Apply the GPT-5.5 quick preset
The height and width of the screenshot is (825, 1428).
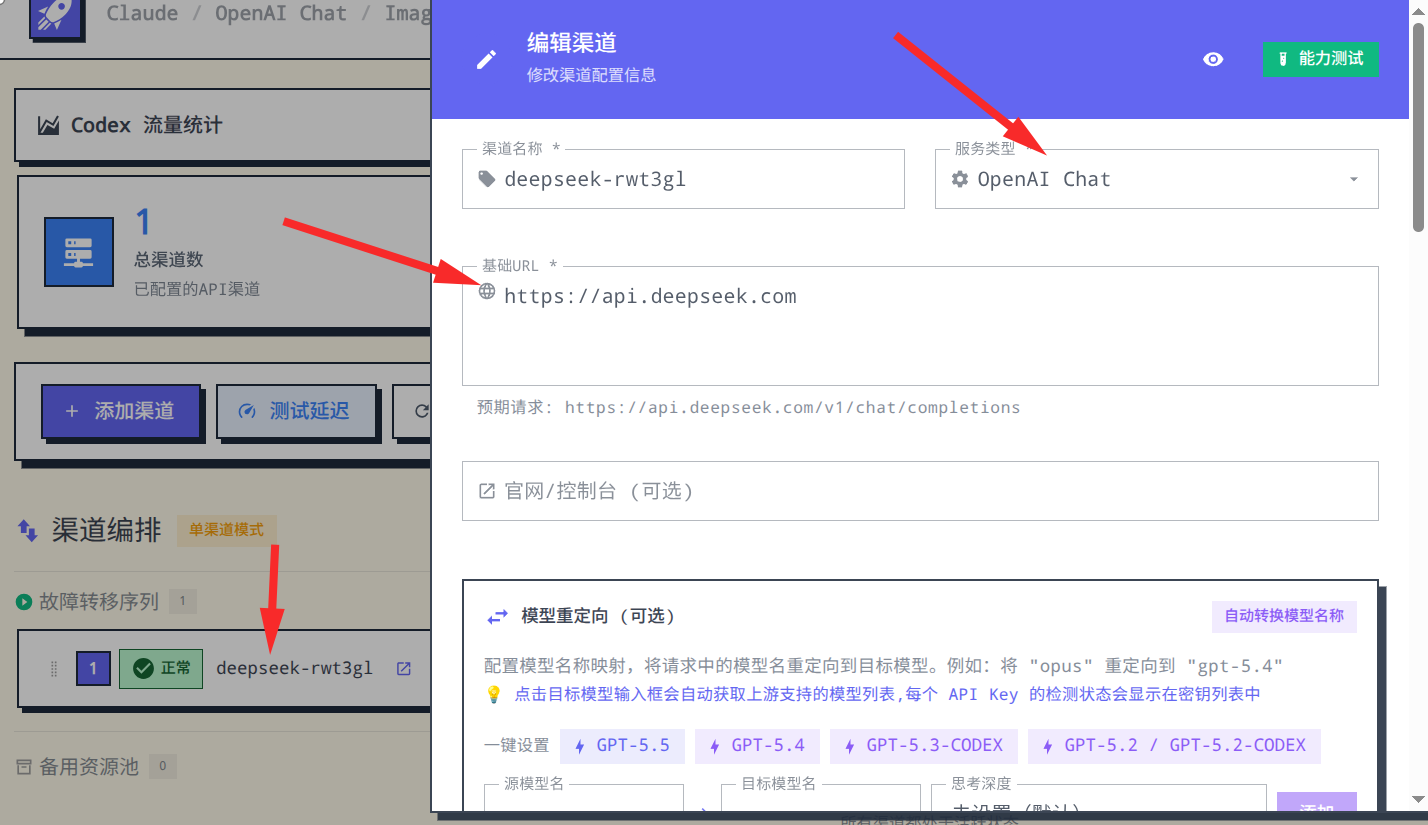point(622,745)
